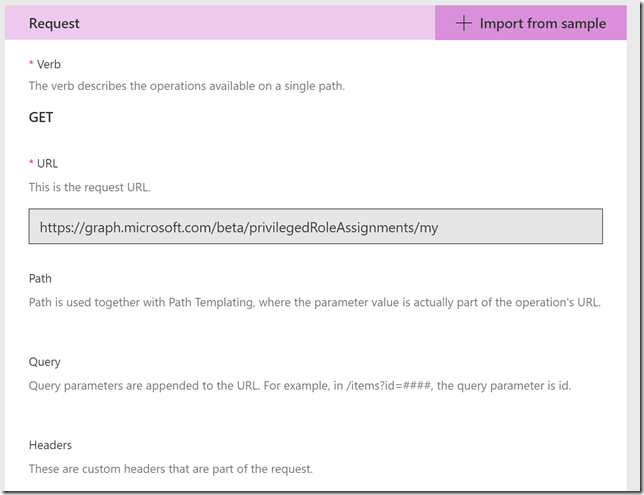644x495 pixels.
Task: Click the Import from sample button
Action: point(531,23)
